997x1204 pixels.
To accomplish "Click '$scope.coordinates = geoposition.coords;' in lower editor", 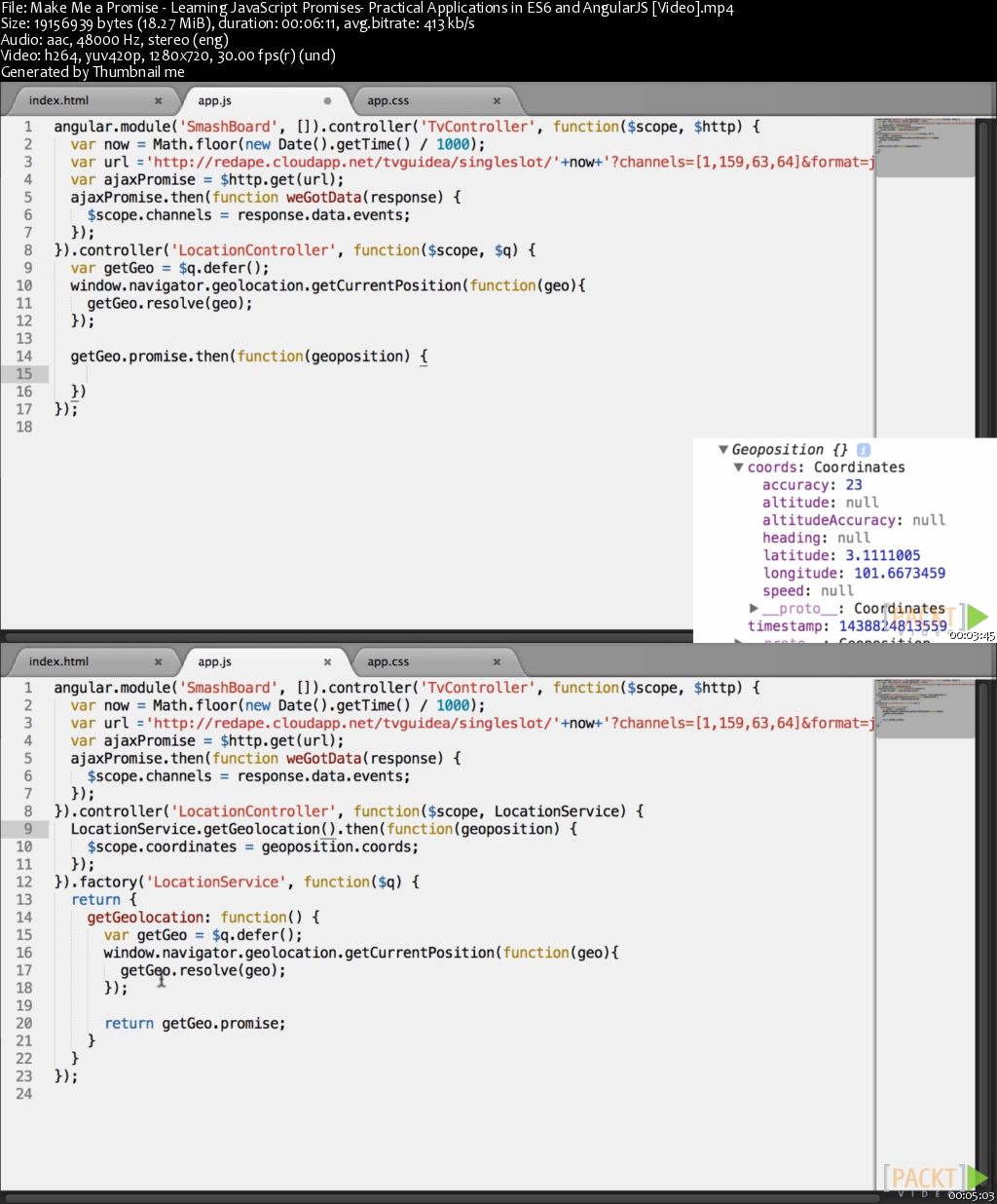I will [253, 847].
